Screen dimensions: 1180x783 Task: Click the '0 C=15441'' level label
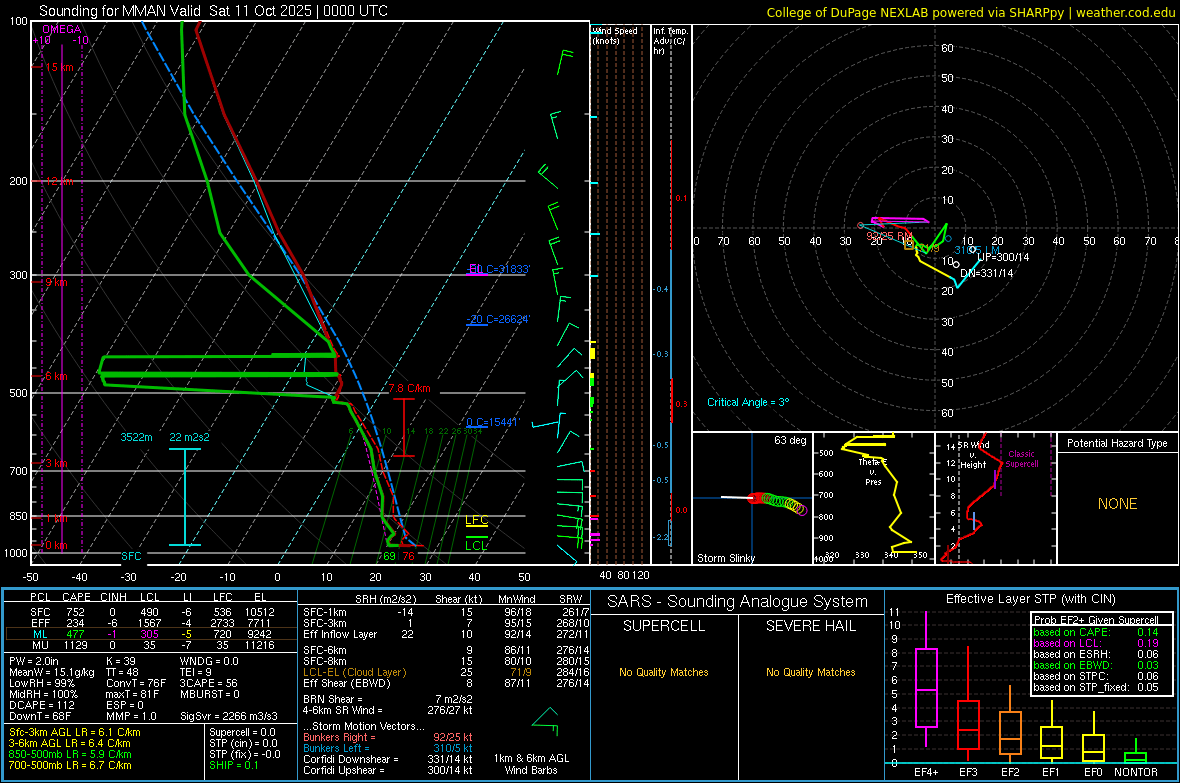click(x=492, y=422)
